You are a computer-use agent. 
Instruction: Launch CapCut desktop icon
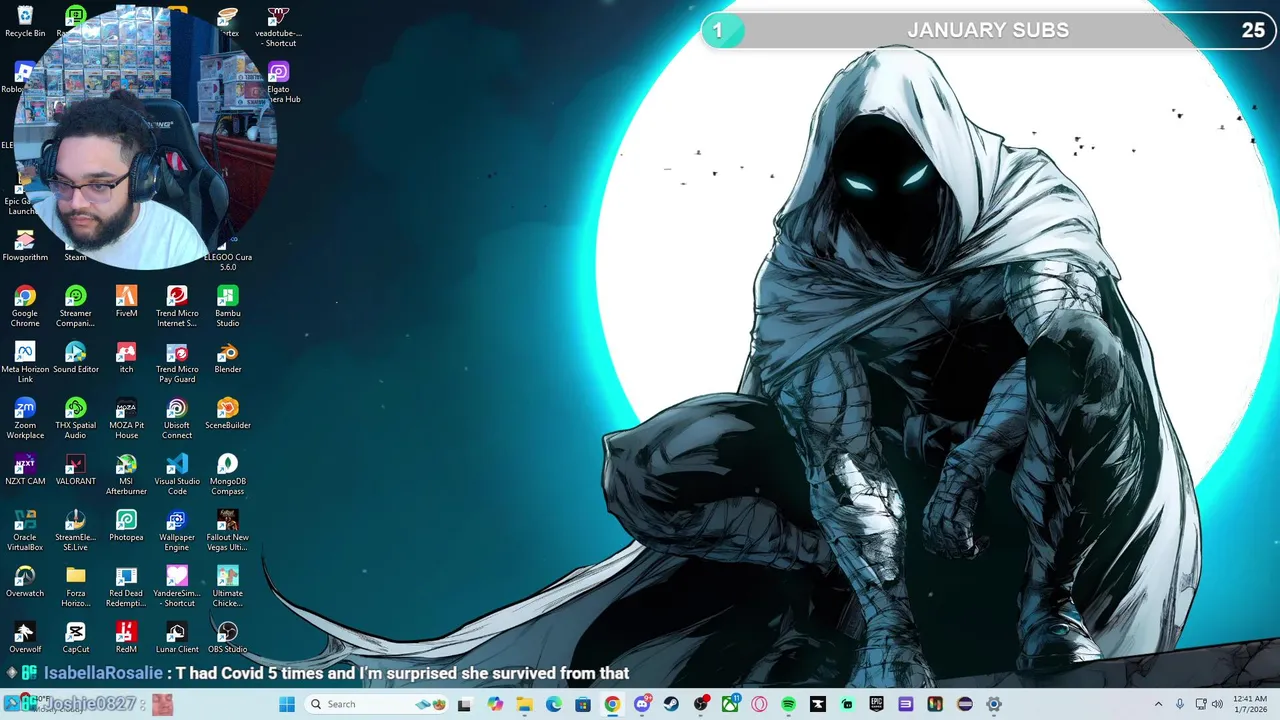pyautogui.click(x=75, y=637)
